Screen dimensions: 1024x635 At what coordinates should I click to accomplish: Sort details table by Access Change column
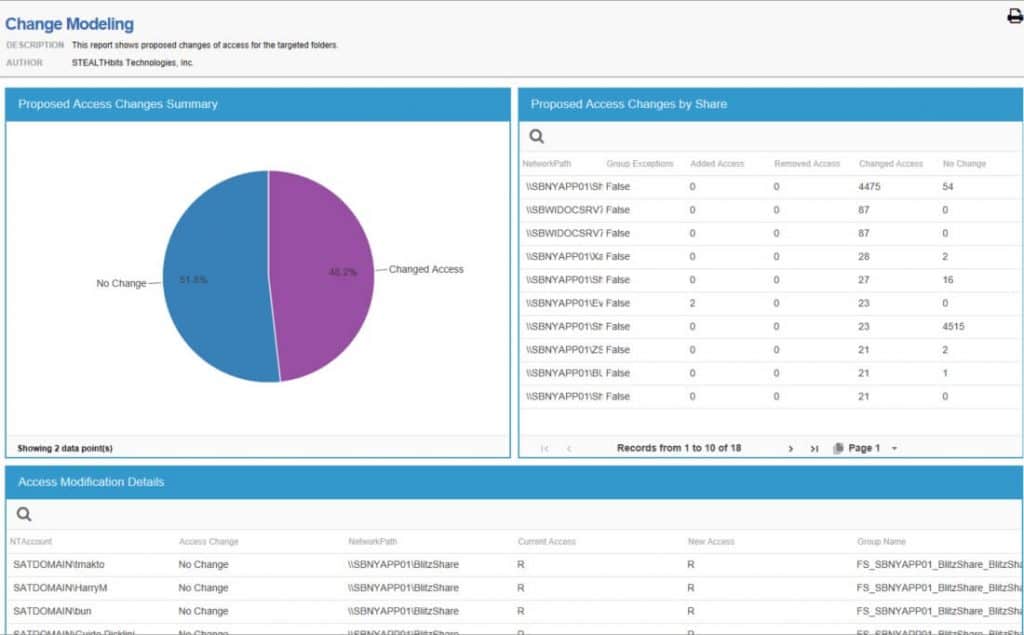tap(208, 542)
